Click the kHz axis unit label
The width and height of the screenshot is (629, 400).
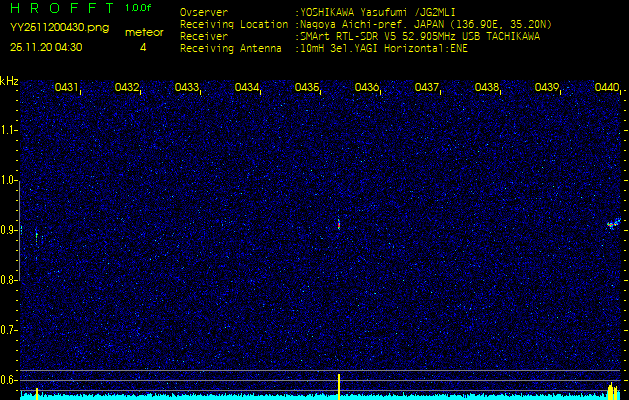click(9, 81)
